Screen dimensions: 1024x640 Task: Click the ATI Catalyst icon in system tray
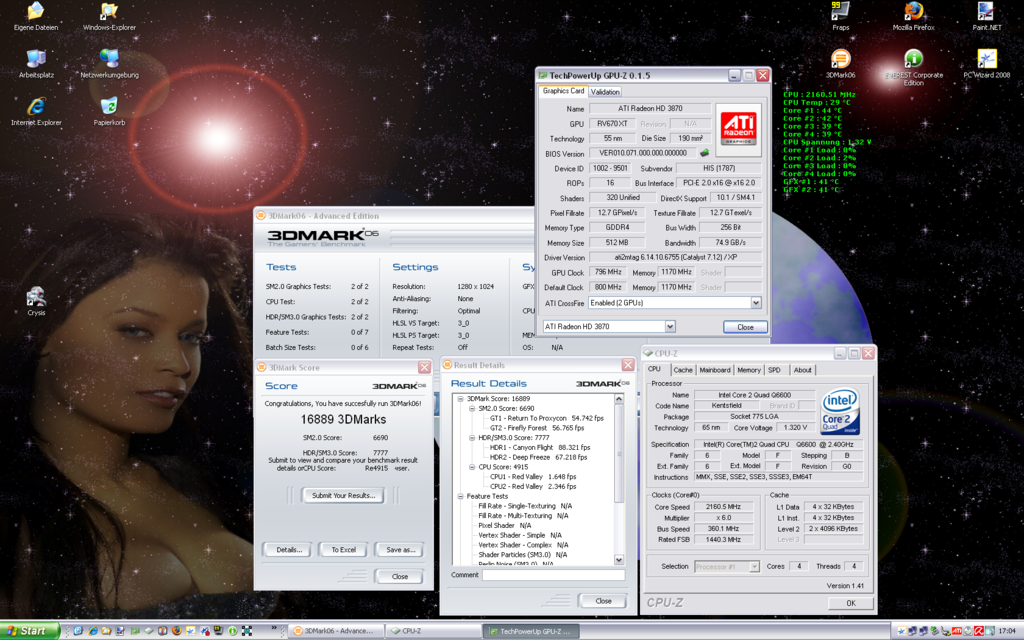click(x=956, y=631)
